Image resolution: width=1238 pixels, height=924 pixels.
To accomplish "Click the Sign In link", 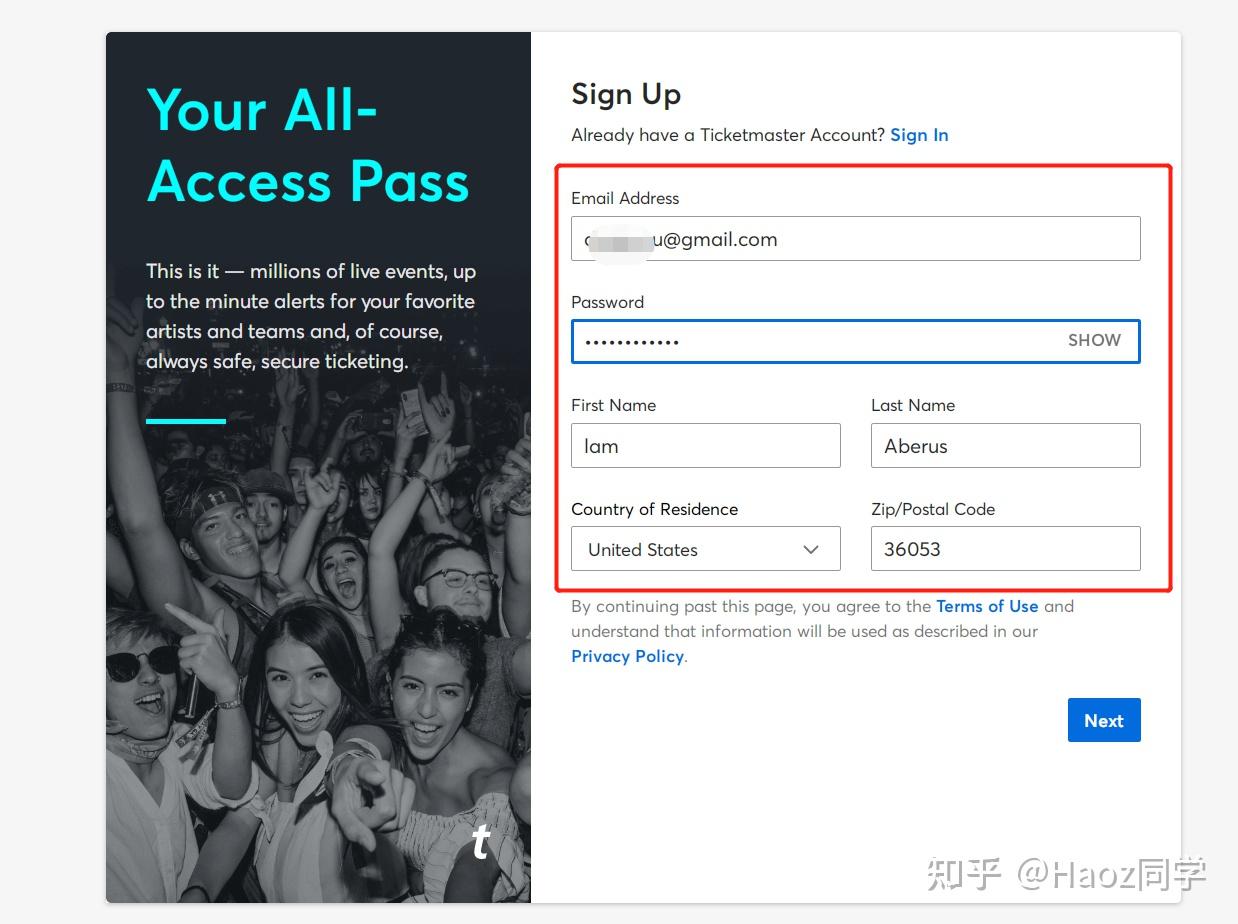I will point(919,135).
